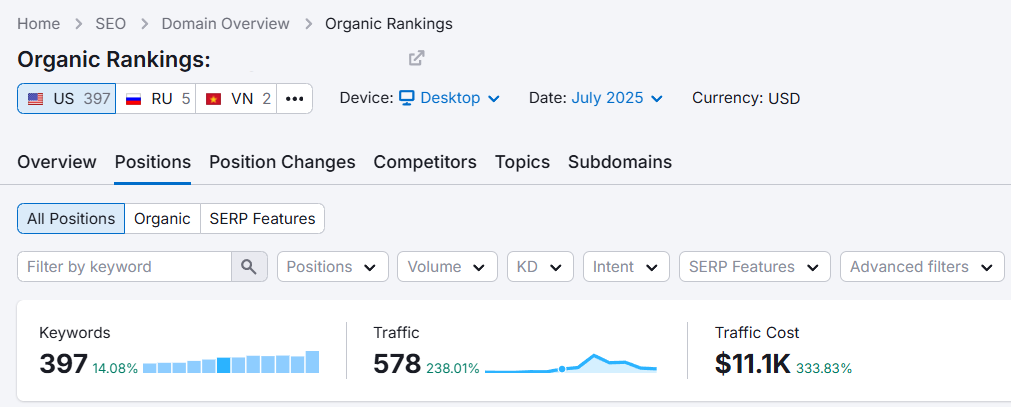Open the Competitors tab
Viewport: 1011px width, 407px height.
coord(425,162)
